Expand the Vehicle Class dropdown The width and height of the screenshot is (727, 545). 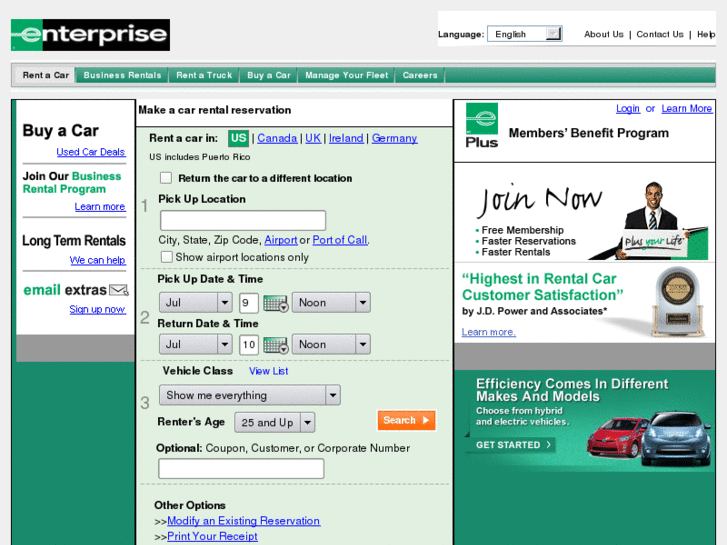tap(250, 395)
